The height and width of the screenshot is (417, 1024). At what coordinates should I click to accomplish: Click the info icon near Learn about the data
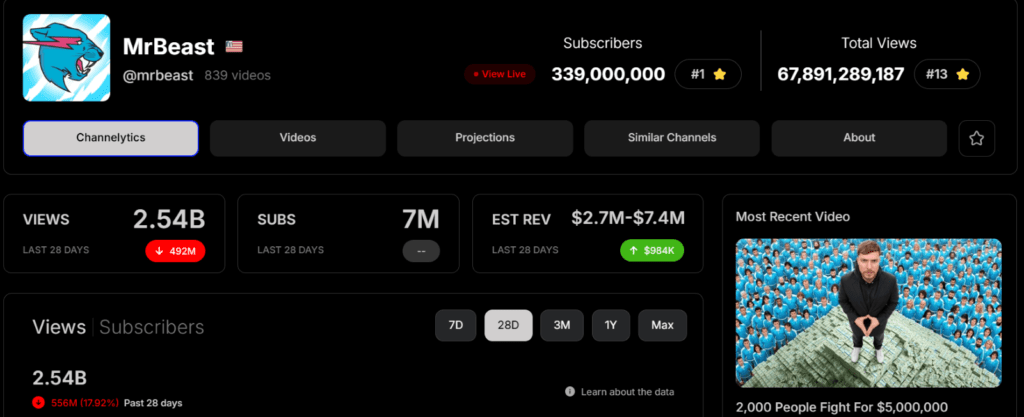pyautogui.click(x=569, y=392)
